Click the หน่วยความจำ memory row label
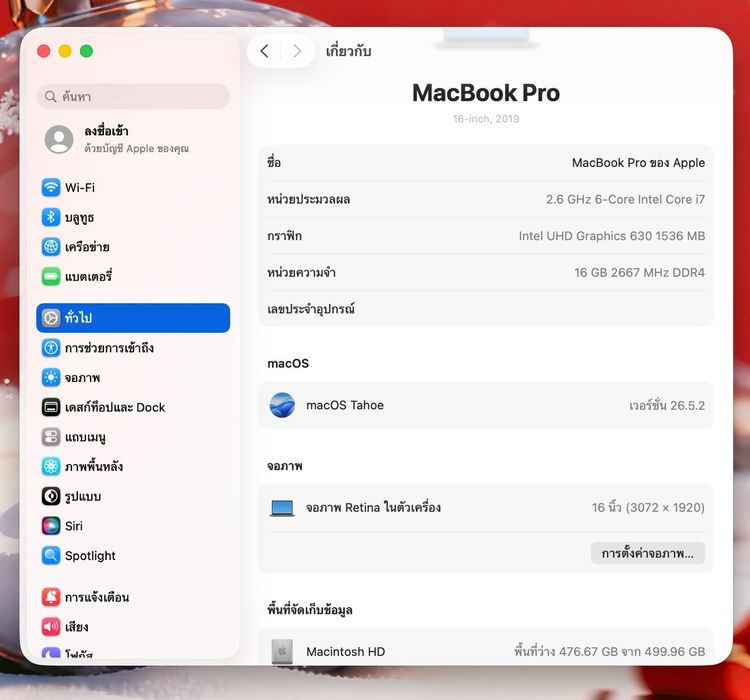Viewport: 750px width, 700px height. [301, 273]
